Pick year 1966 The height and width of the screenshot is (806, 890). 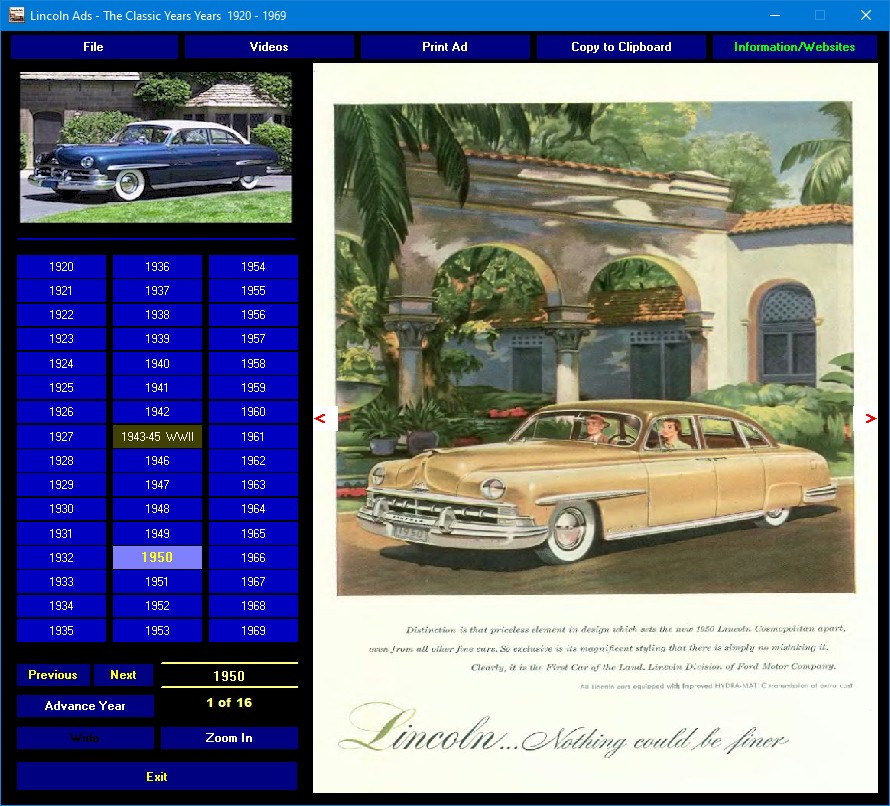pyautogui.click(x=253, y=557)
